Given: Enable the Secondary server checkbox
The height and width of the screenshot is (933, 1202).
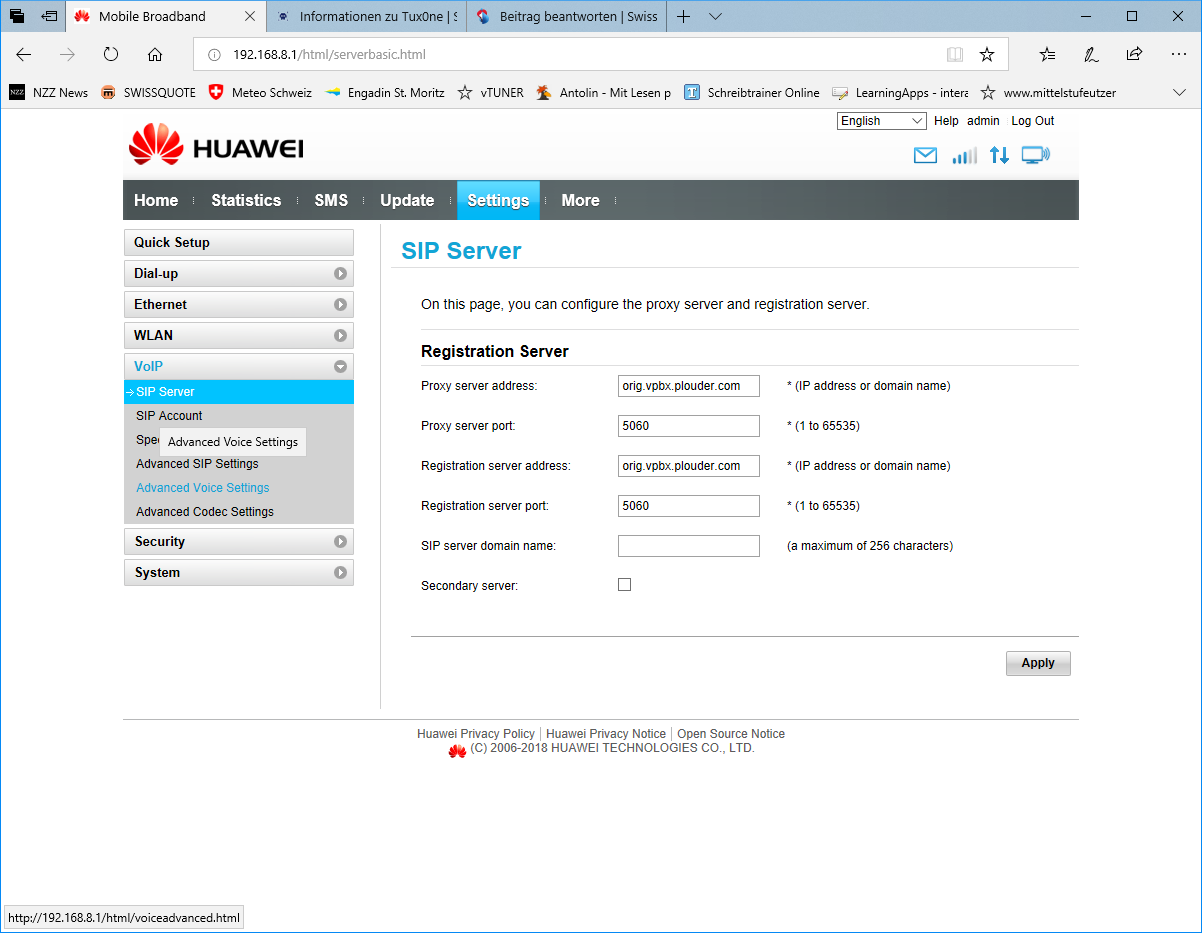Looking at the screenshot, I should tap(625, 585).
